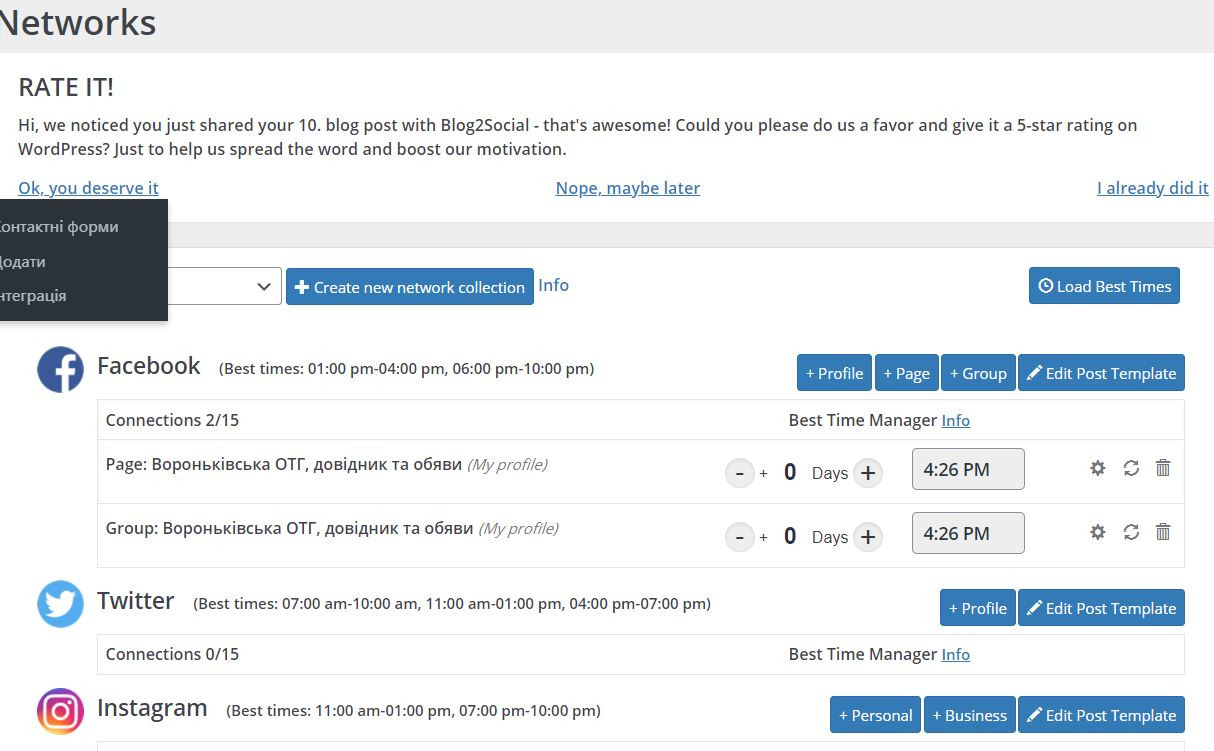Click the Instagram logo icon

[60, 711]
